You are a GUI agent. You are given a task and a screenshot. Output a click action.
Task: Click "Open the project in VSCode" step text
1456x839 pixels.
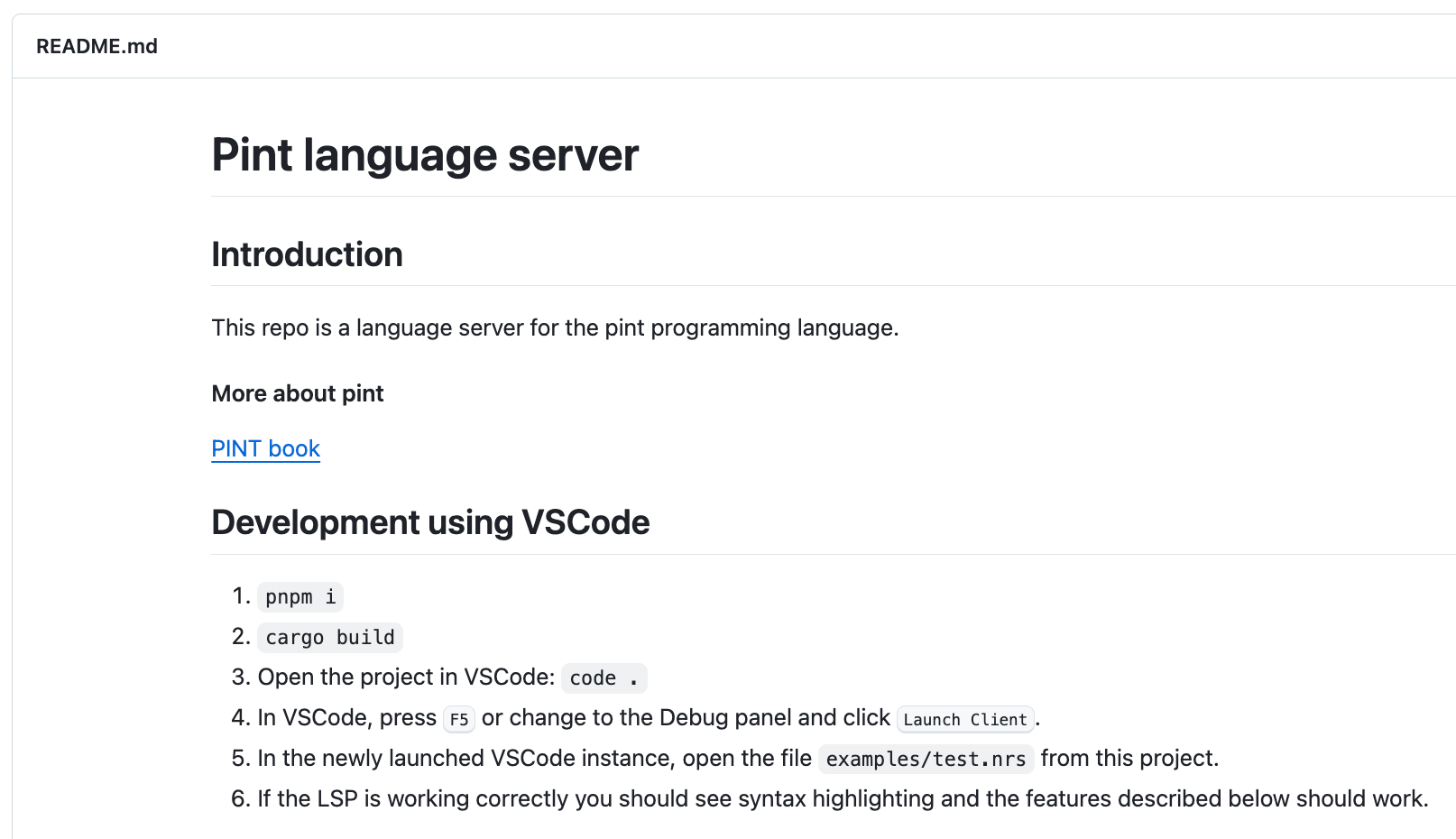coord(406,678)
